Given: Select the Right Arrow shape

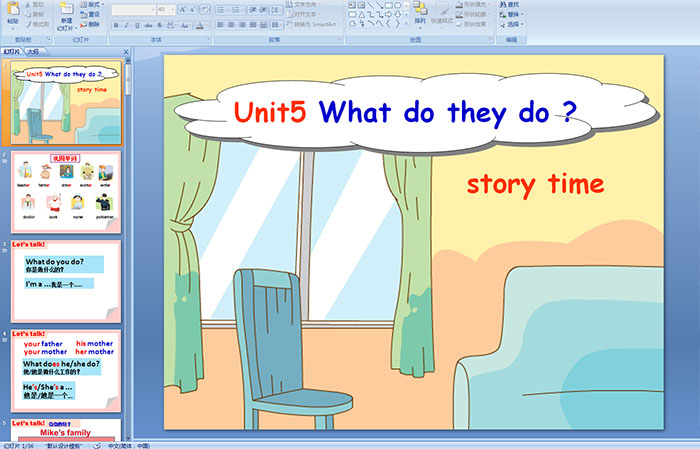Looking at the screenshot, I should click(388, 15).
